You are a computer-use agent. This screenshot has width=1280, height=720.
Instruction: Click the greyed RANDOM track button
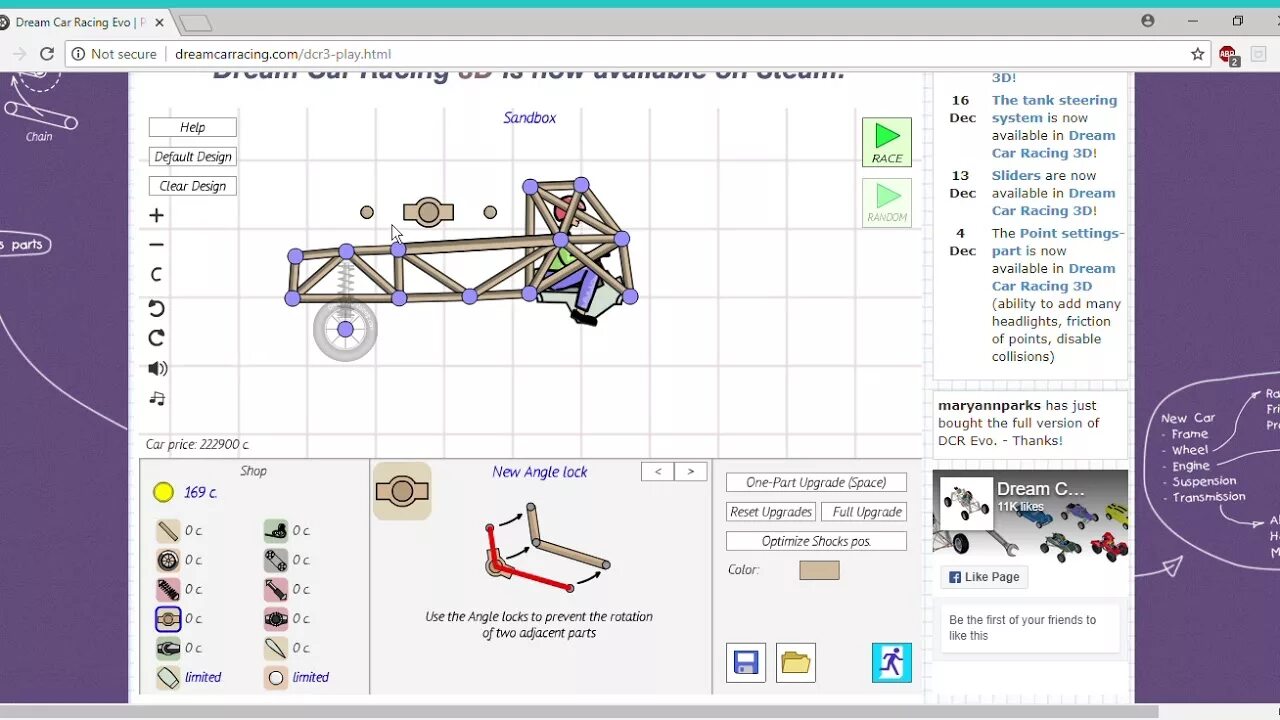[887, 202]
